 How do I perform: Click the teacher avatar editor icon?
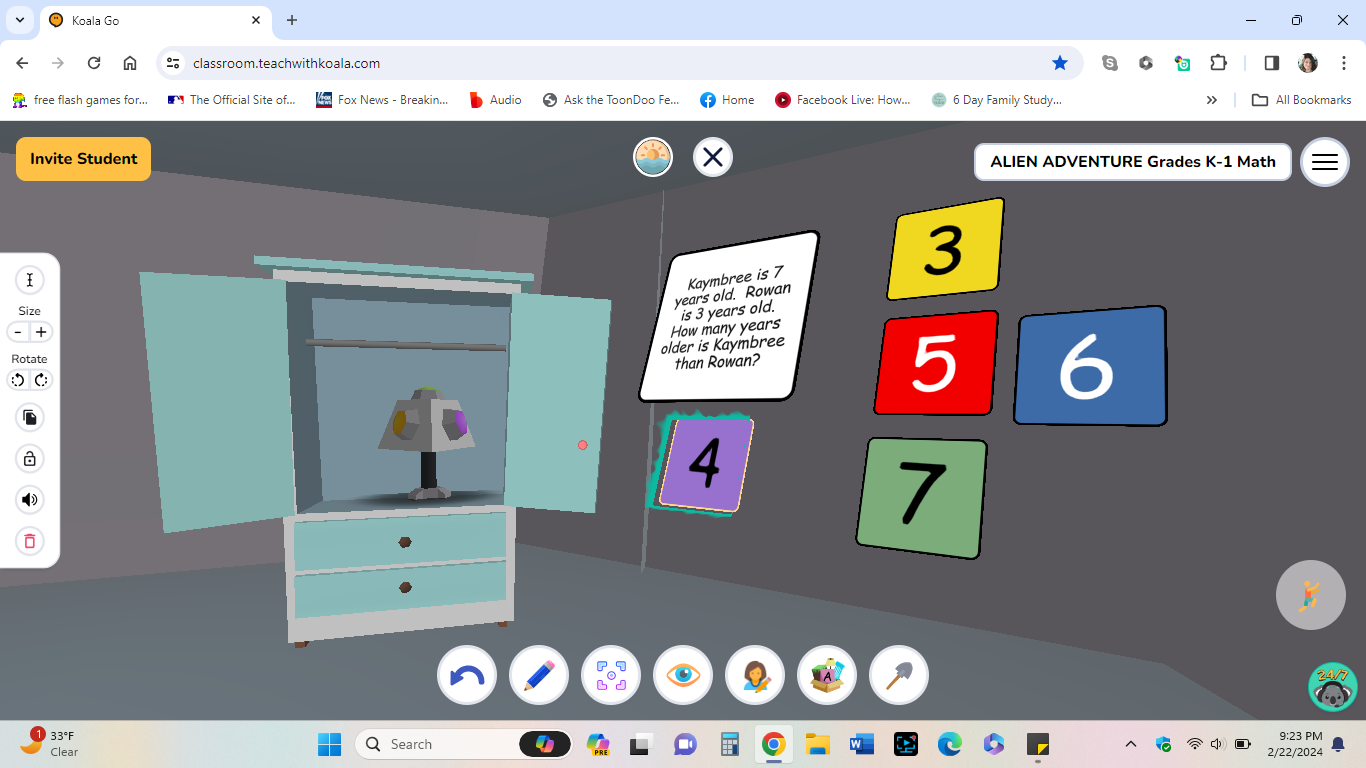[x=755, y=675]
